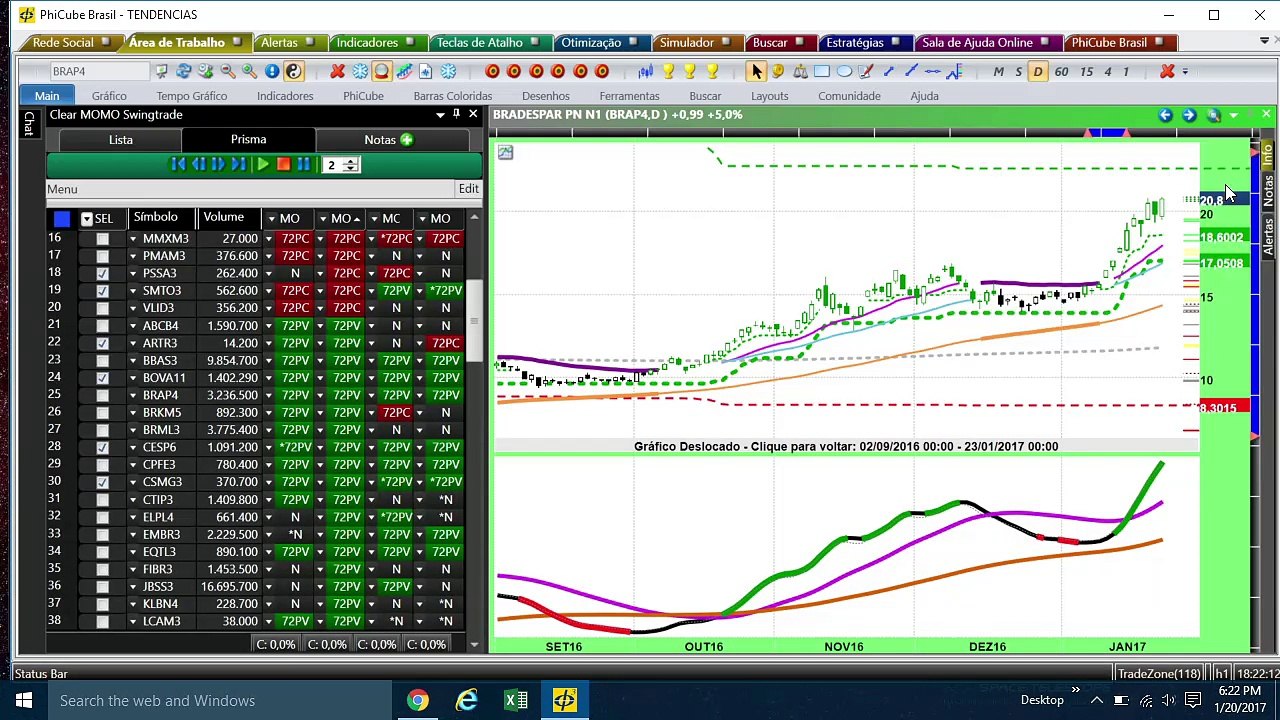Screen dimensions: 1280x720
Task: Jump to first item in Prisma playback
Action: pos(178,164)
